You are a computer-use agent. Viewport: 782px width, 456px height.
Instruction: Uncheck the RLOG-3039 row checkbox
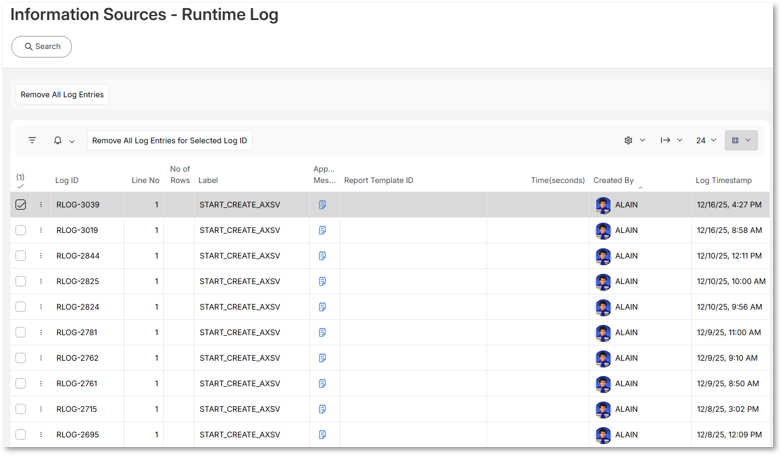coord(20,205)
